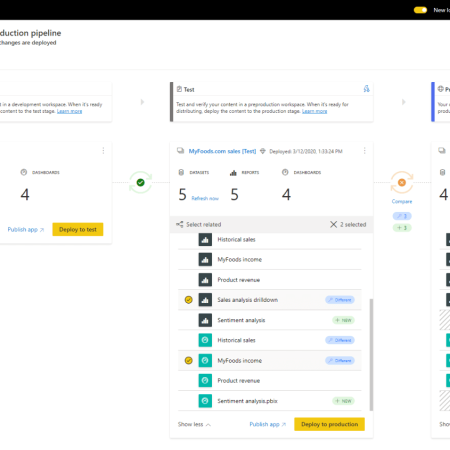The width and height of the screenshot is (450, 450).
Task: Open Learn more link in Test description
Action: [x=314, y=111]
